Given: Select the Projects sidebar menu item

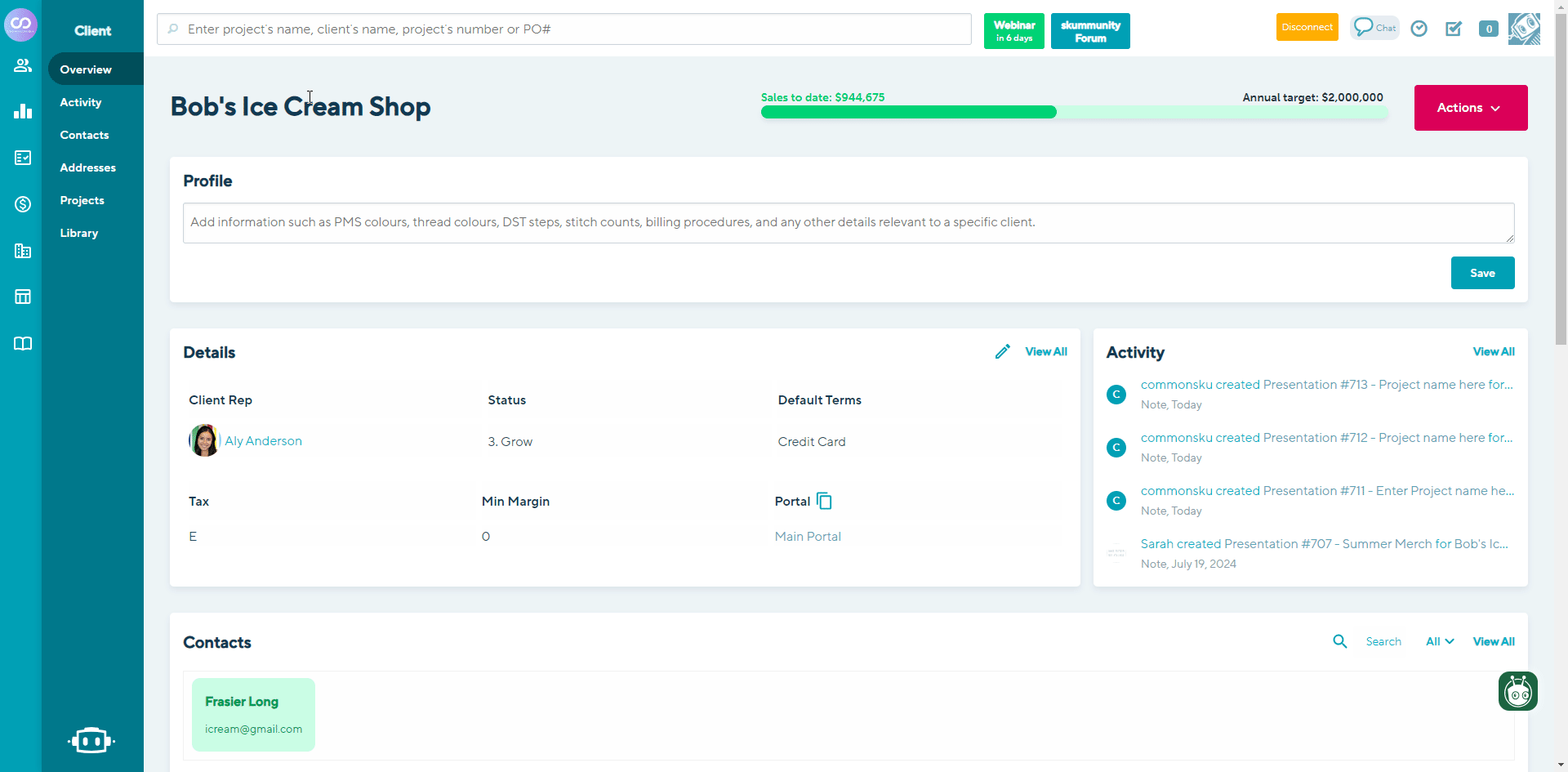Looking at the screenshot, I should tap(82, 200).
